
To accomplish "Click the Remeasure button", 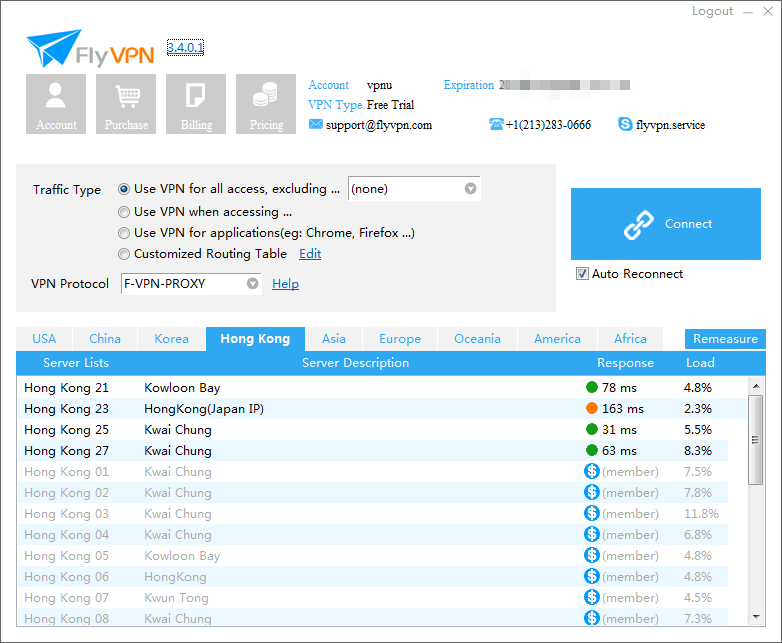I will pos(725,339).
